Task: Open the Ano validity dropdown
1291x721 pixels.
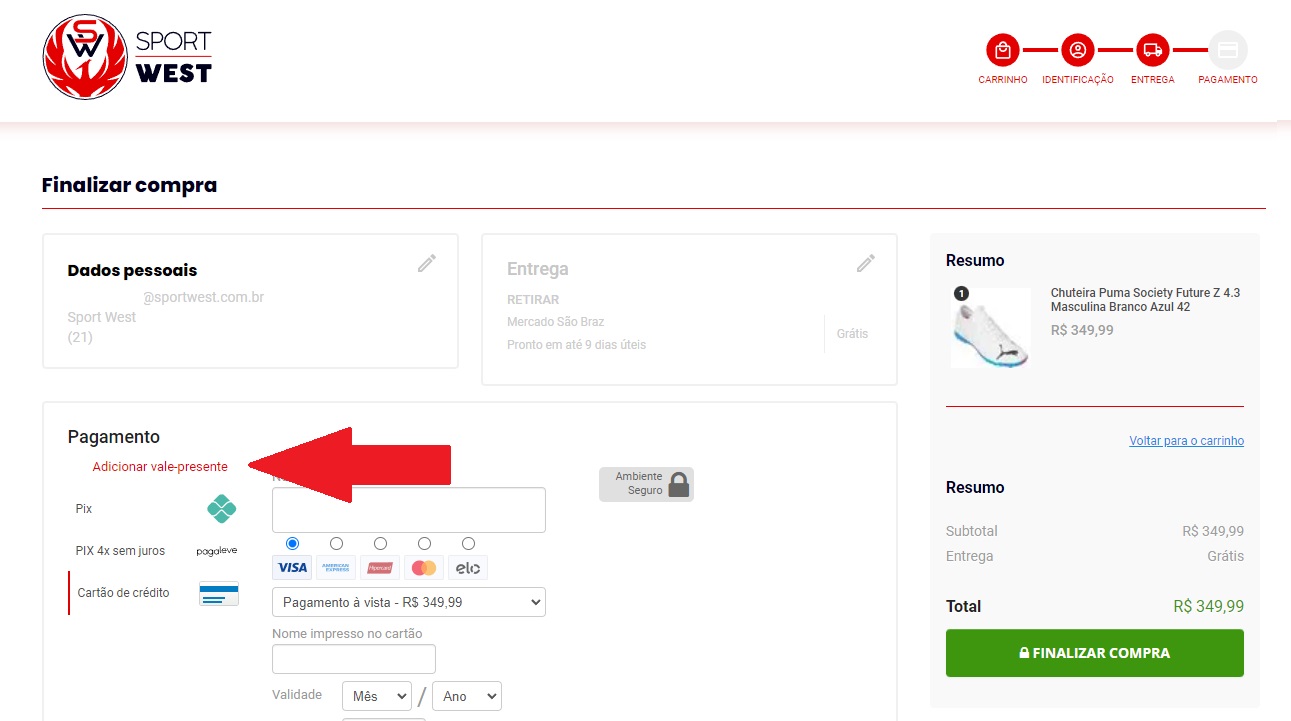Action: click(467, 696)
